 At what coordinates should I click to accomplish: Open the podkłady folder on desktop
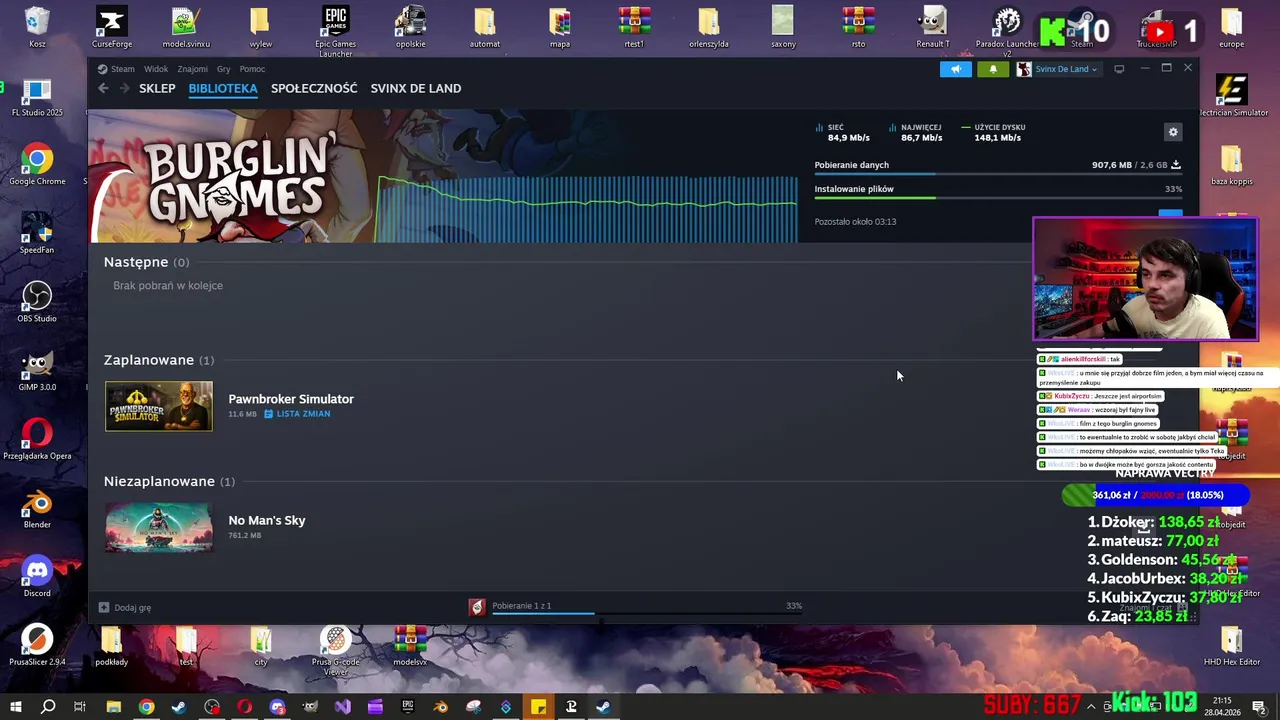(111, 645)
